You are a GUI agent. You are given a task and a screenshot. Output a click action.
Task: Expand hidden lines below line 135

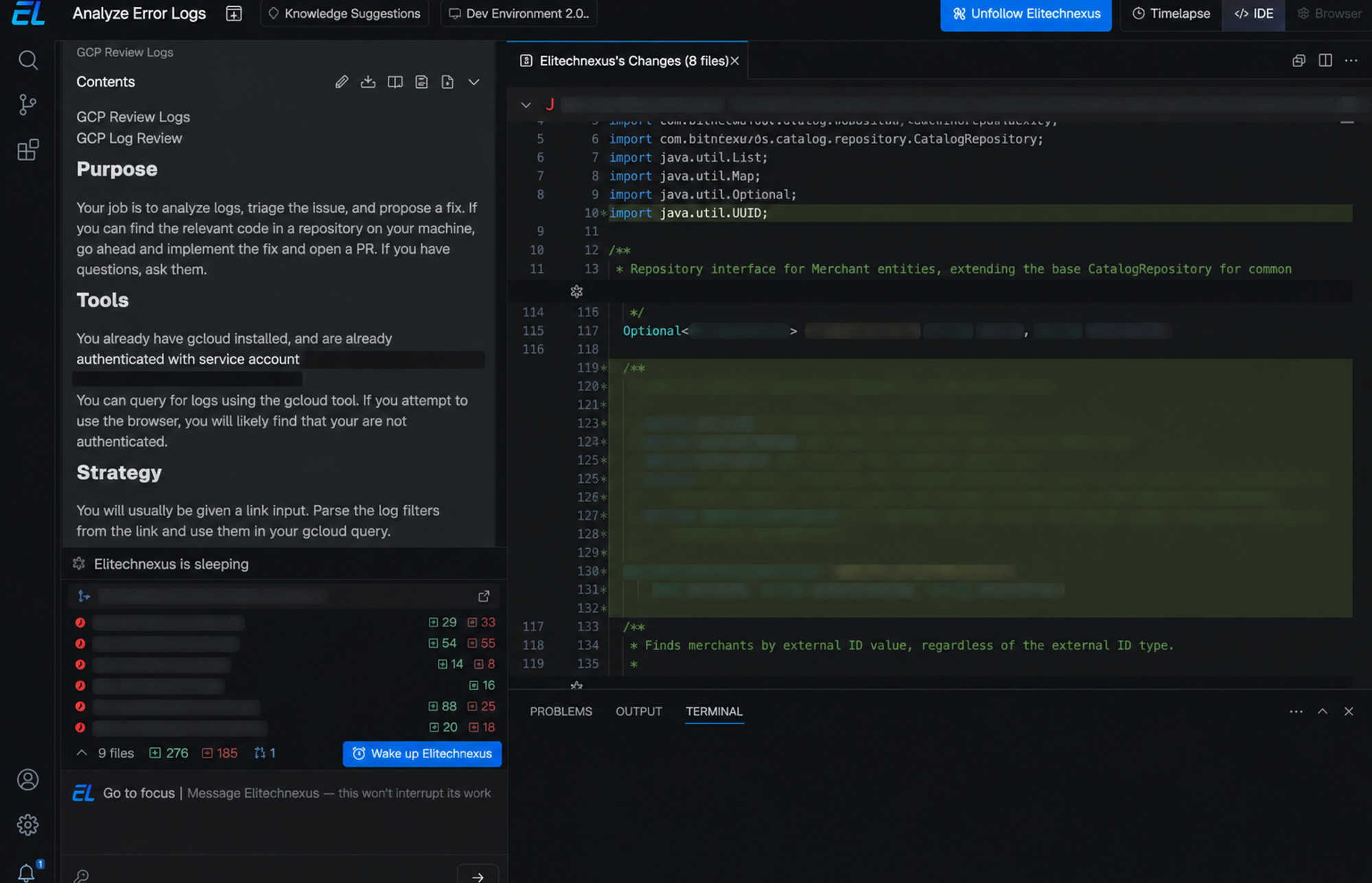point(577,685)
